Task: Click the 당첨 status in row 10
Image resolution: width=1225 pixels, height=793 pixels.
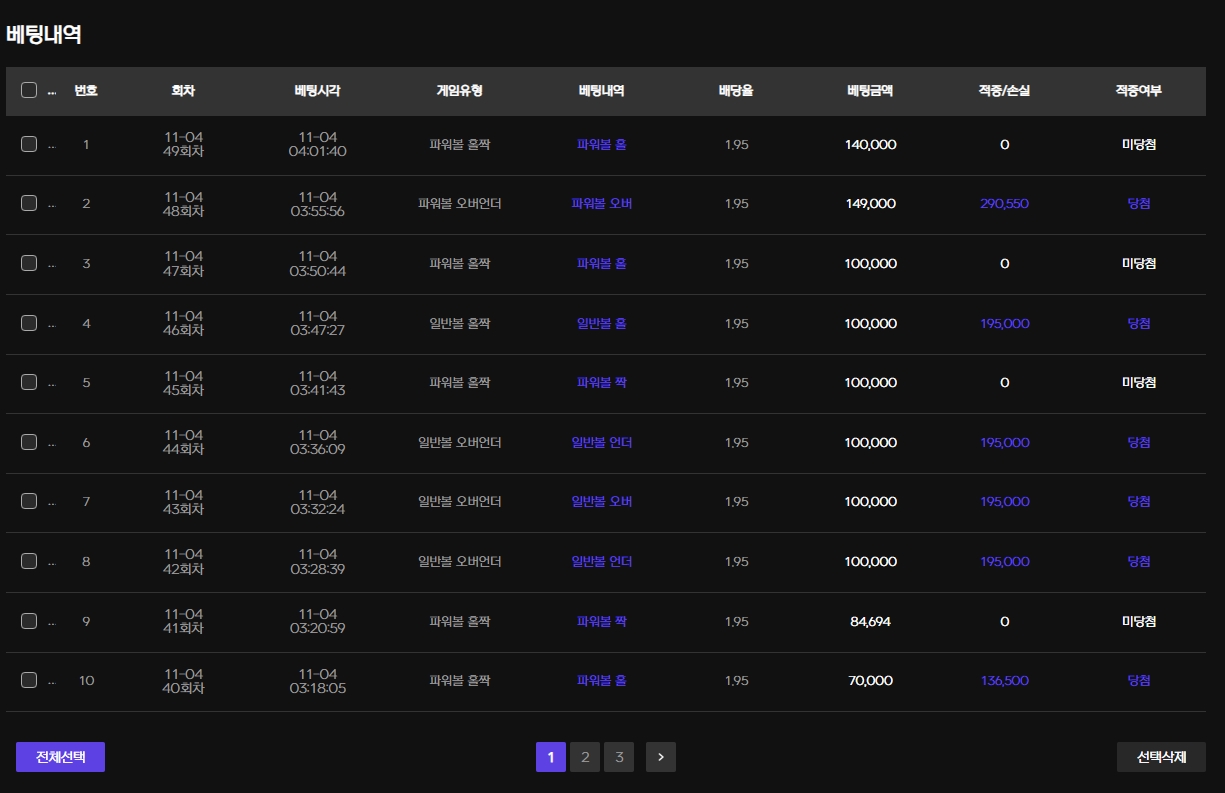Action: (1138, 680)
